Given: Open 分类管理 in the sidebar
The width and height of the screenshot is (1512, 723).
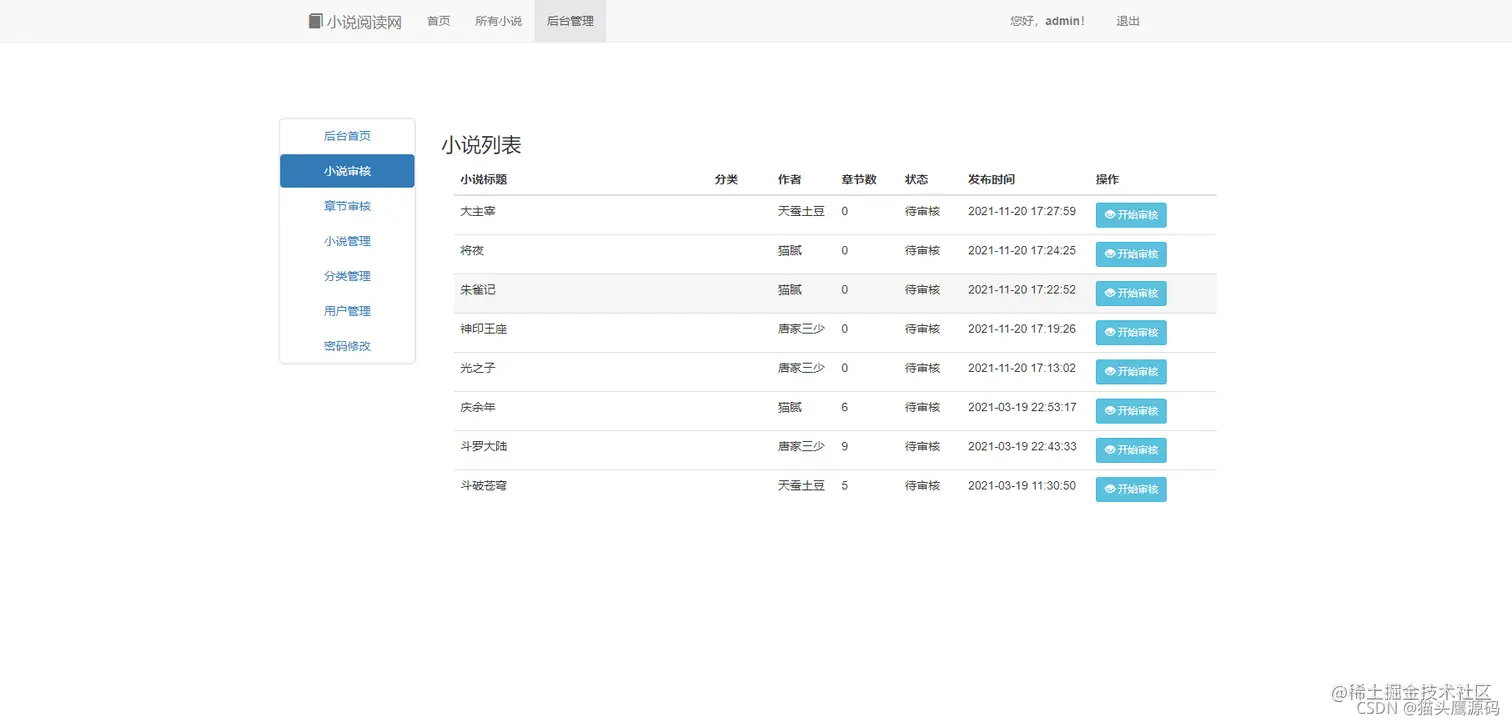Looking at the screenshot, I should tap(347, 276).
